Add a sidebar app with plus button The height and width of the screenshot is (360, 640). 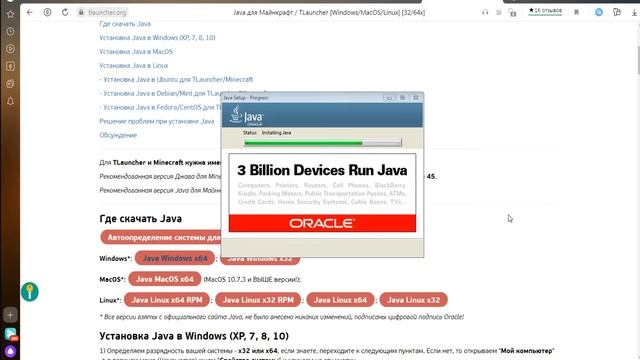[x=10, y=315]
